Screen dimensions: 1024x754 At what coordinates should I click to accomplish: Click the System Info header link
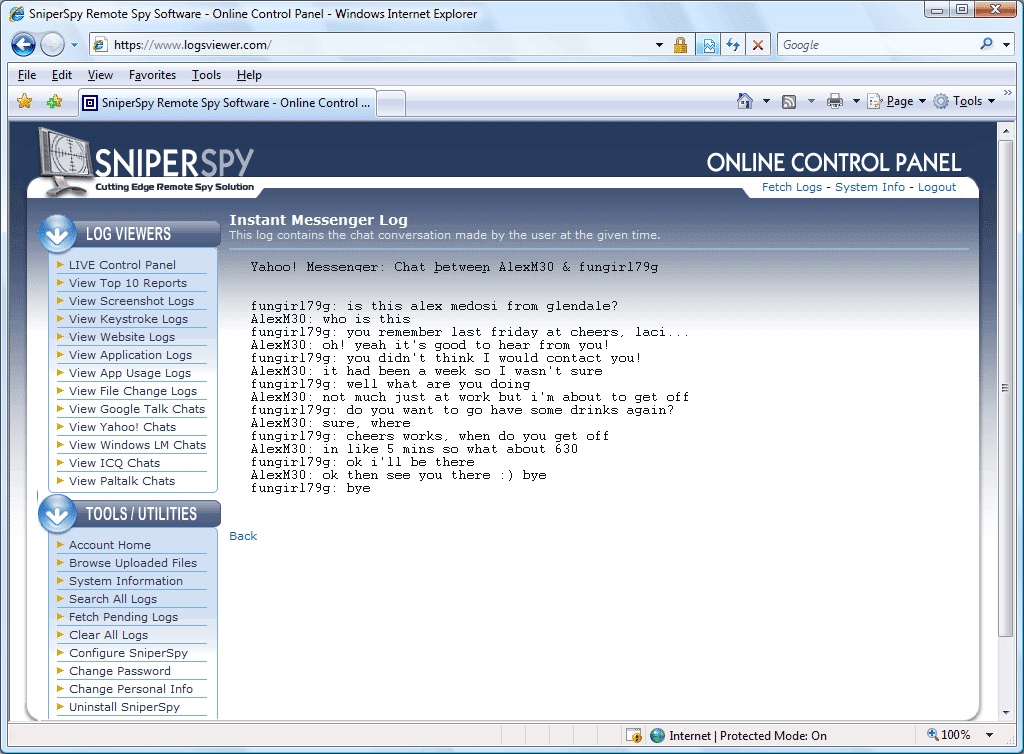click(x=870, y=187)
